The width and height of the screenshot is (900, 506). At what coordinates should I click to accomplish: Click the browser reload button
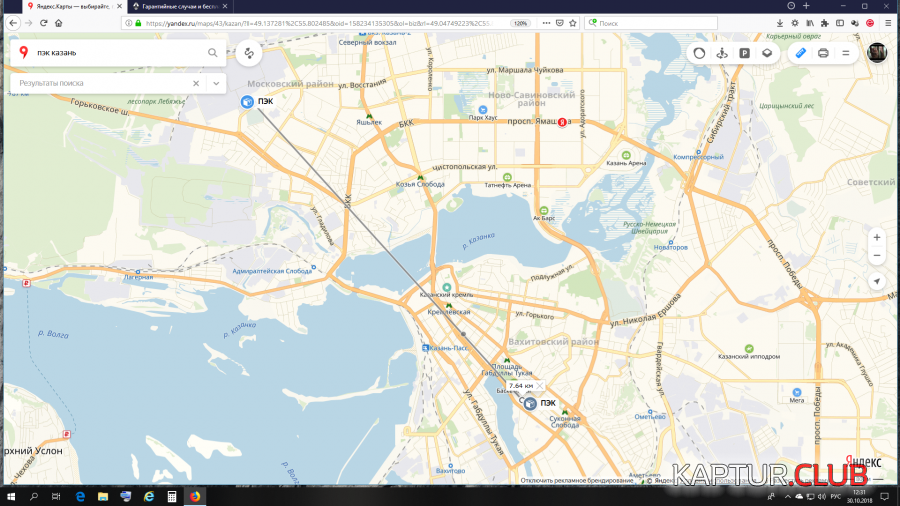pyautogui.click(x=44, y=23)
